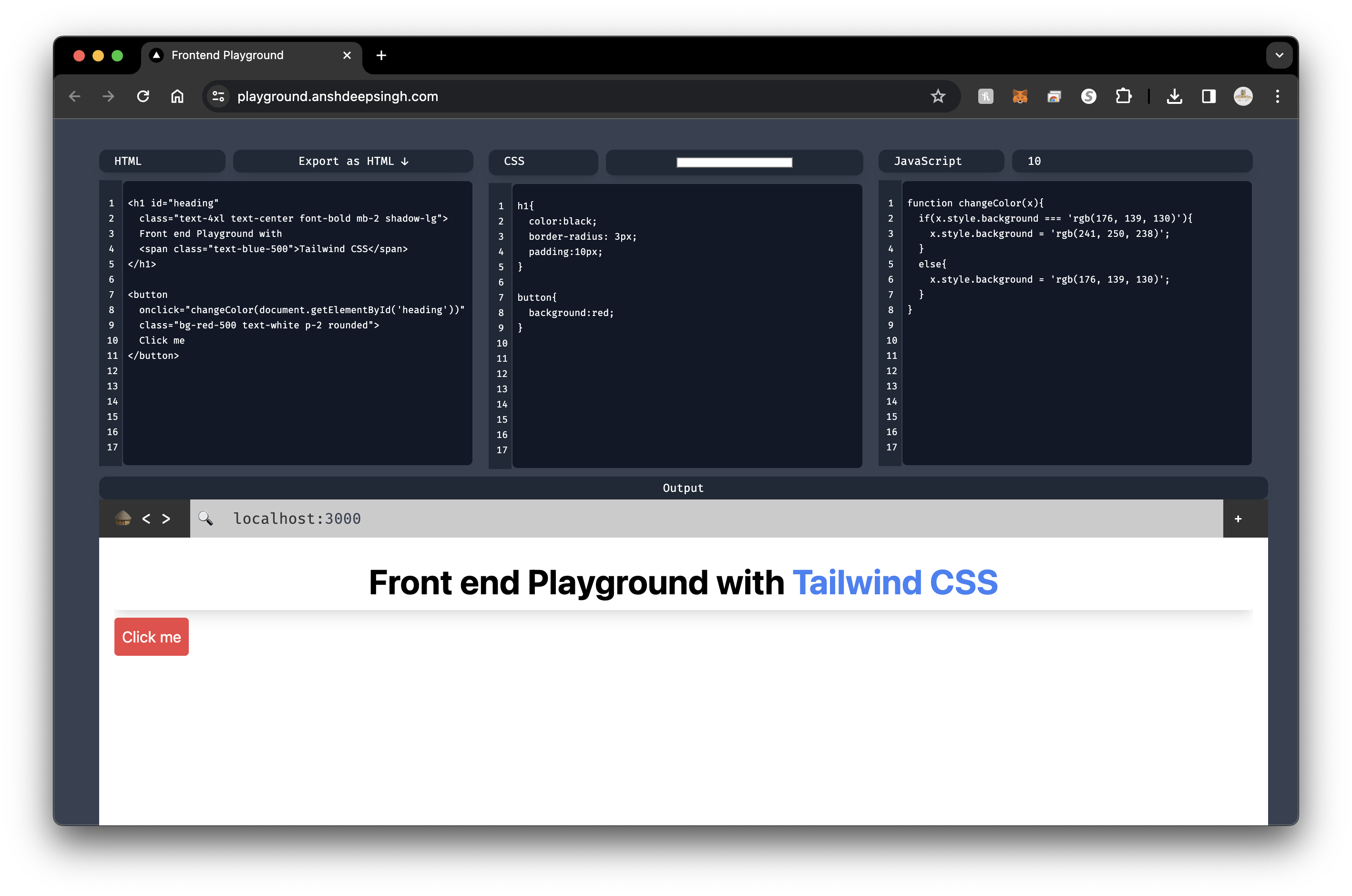
Task: Click the reload page icon
Action: pos(143,97)
